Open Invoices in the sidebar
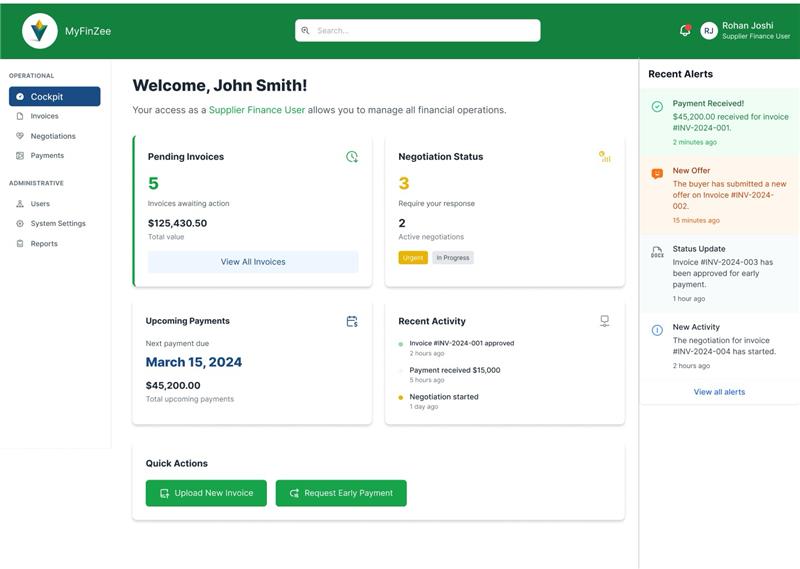Image resolution: width=800 pixels, height=569 pixels. pos(44,116)
